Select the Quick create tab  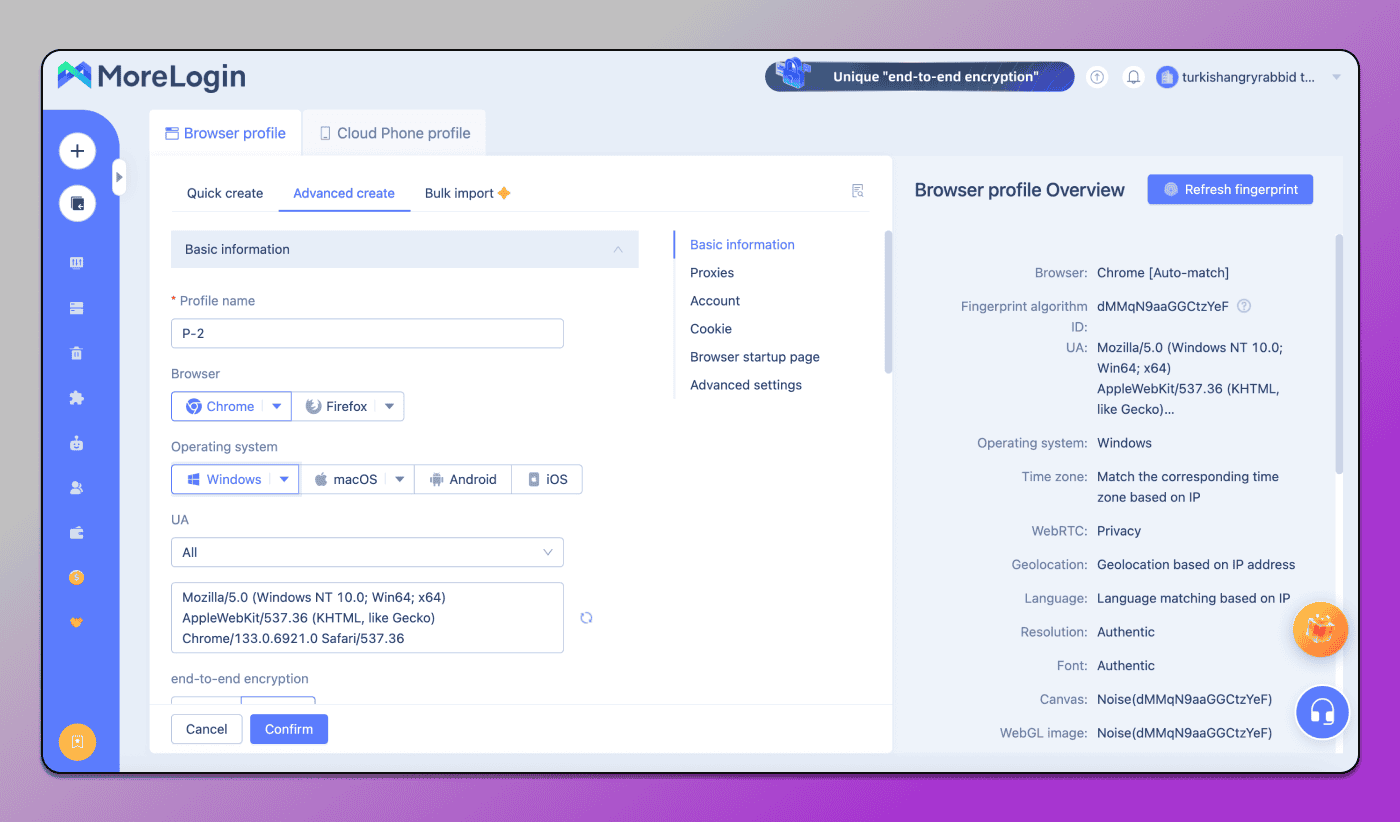(225, 193)
